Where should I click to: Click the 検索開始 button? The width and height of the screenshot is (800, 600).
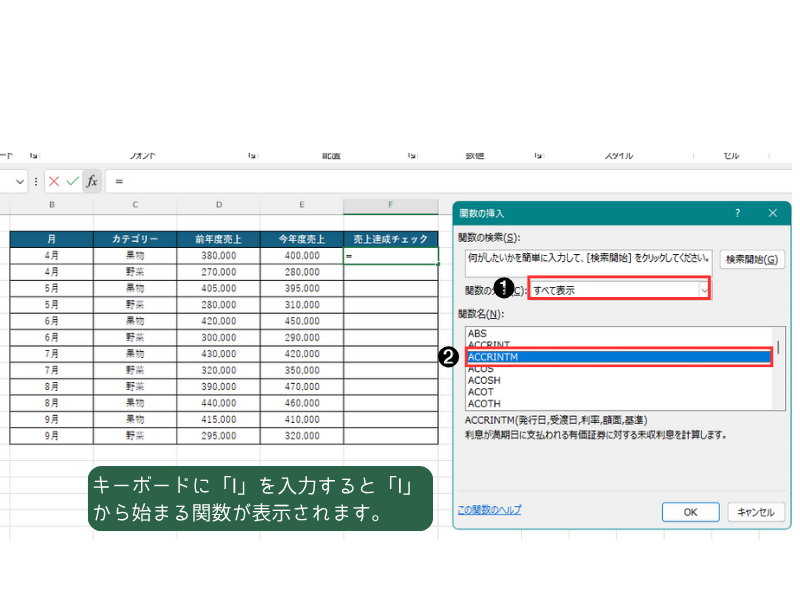pos(750,259)
